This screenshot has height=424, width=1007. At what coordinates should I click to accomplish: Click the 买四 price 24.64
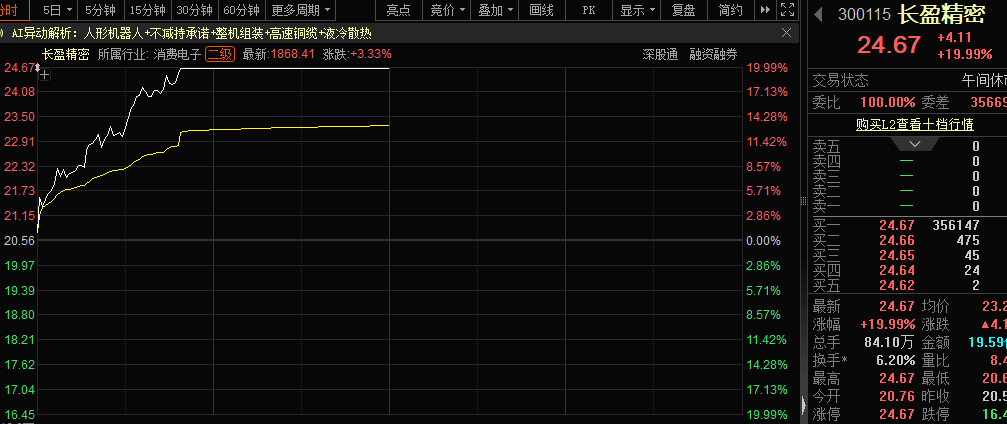pyautogui.click(x=897, y=270)
